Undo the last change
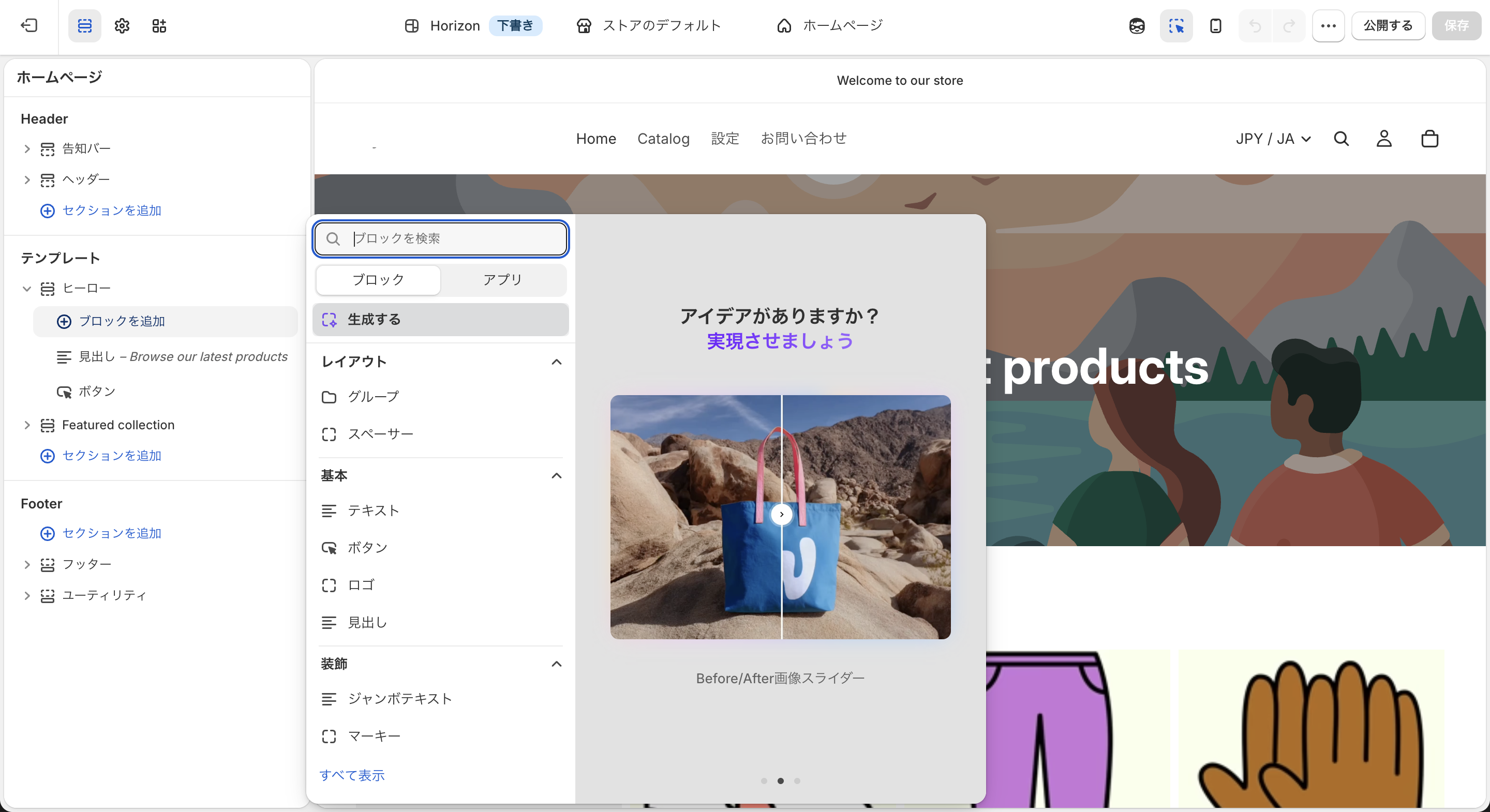Viewport: 1490px width, 812px height. [1255, 25]
